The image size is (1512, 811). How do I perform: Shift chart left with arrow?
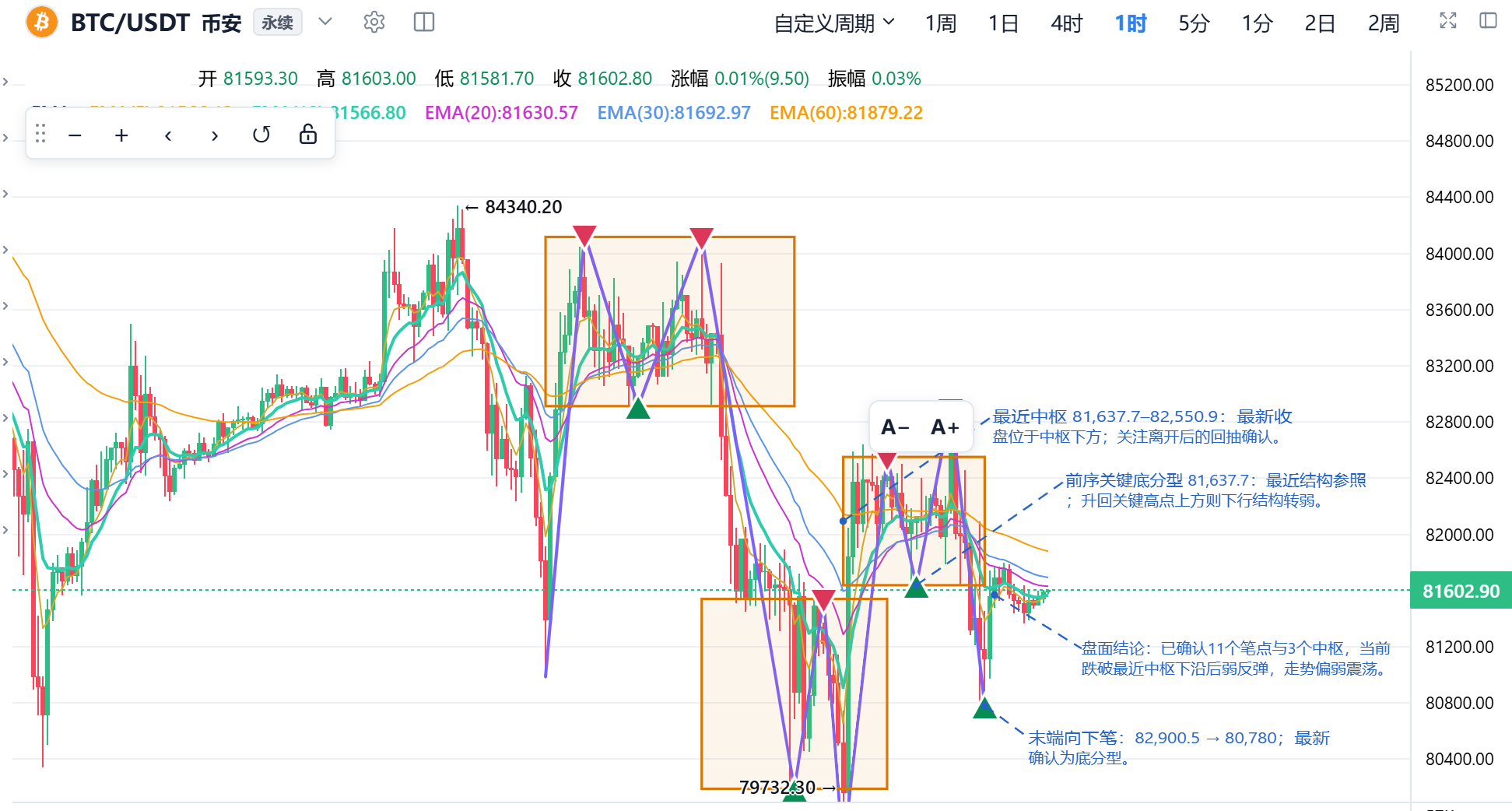[x=168, y=135]
